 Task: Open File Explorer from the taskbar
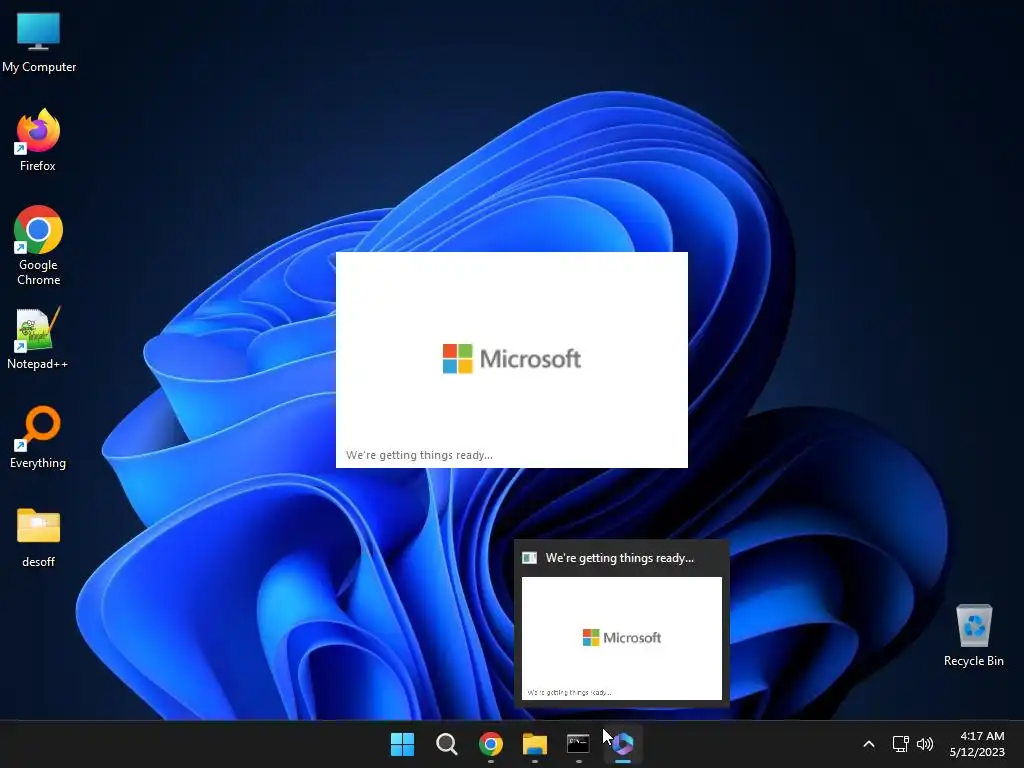pos(535,744)
